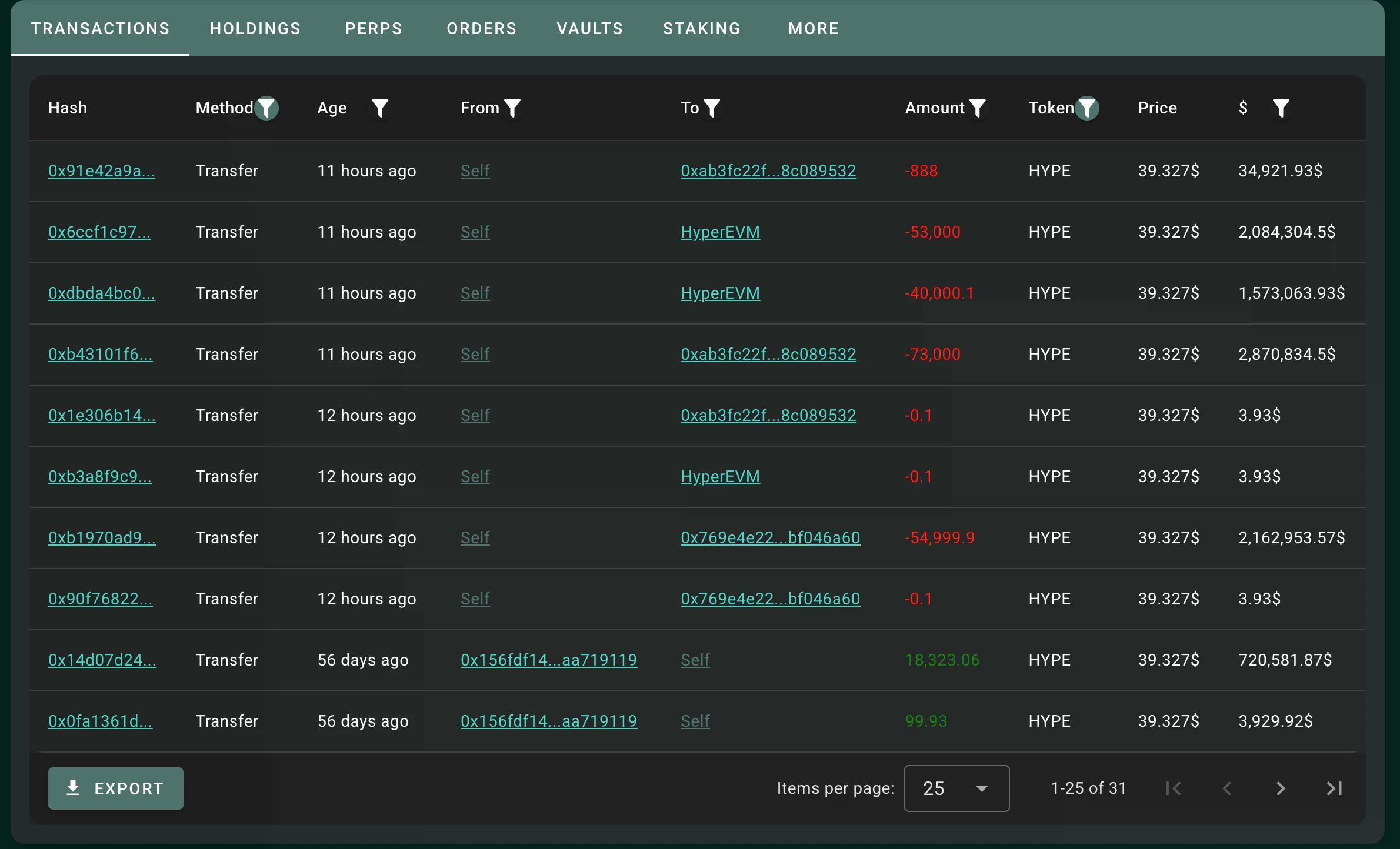
Task: Open HyperEVM link in the -53,000 row
Action: [x=720, y=232]
